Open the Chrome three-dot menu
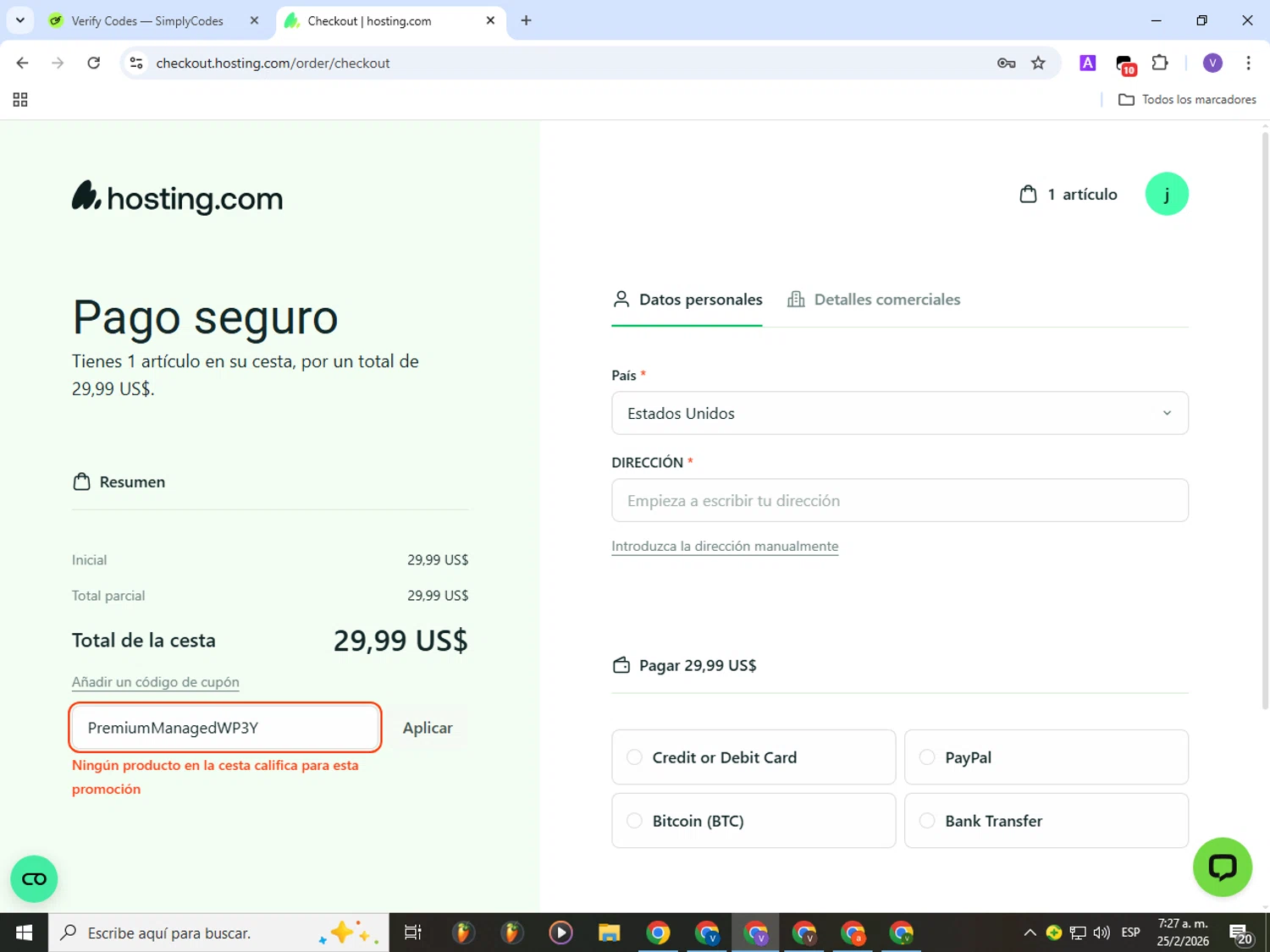 pyautogui.click(x=1248, y=63)
